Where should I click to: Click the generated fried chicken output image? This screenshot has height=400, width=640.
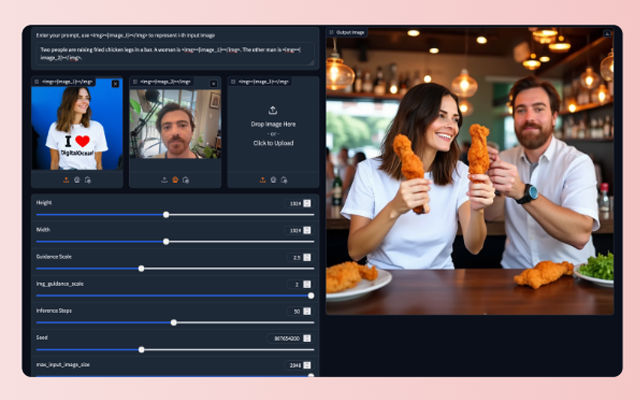pos(470,171)
